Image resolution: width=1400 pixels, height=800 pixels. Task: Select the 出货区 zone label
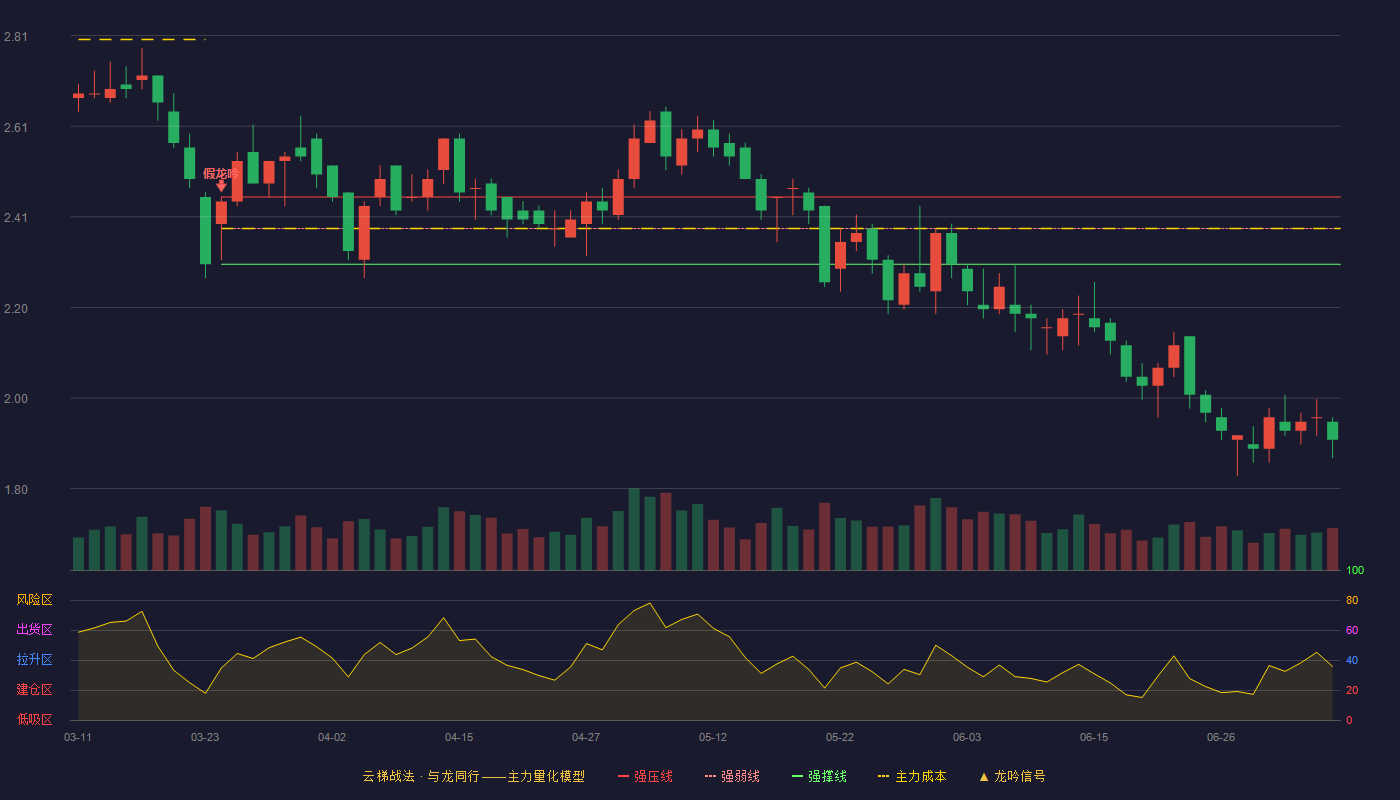coord(34,630)
